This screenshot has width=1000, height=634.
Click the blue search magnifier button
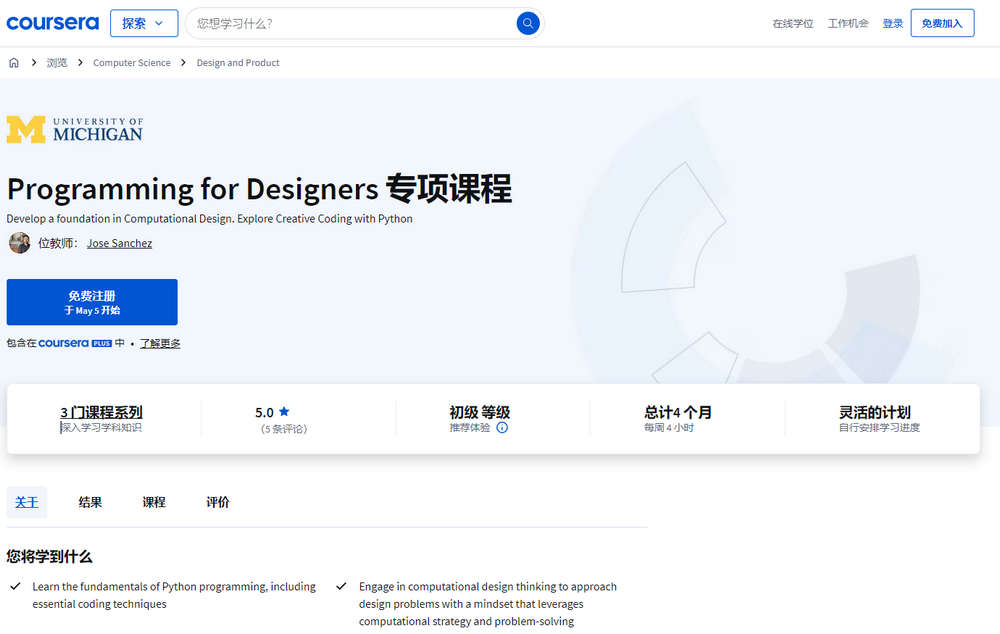[x=527, y=24]
